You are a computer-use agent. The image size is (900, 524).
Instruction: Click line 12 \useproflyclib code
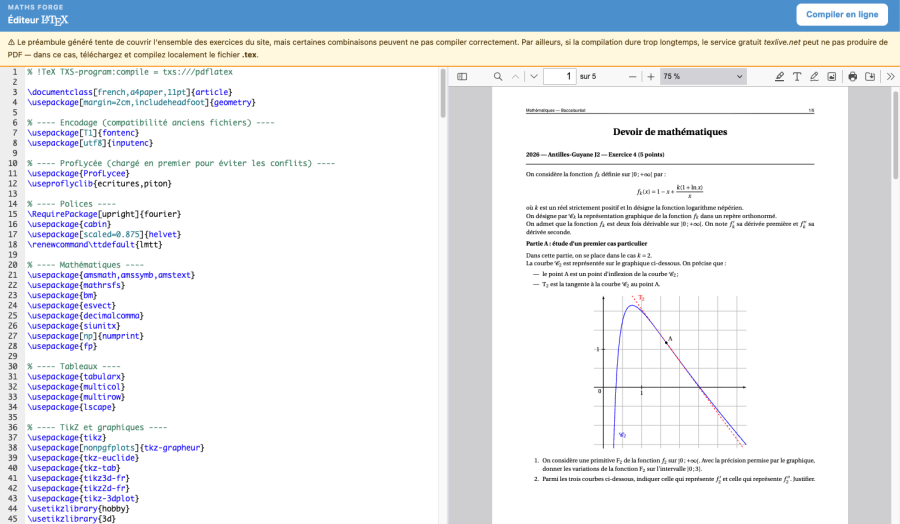click(x=99, y=184)
